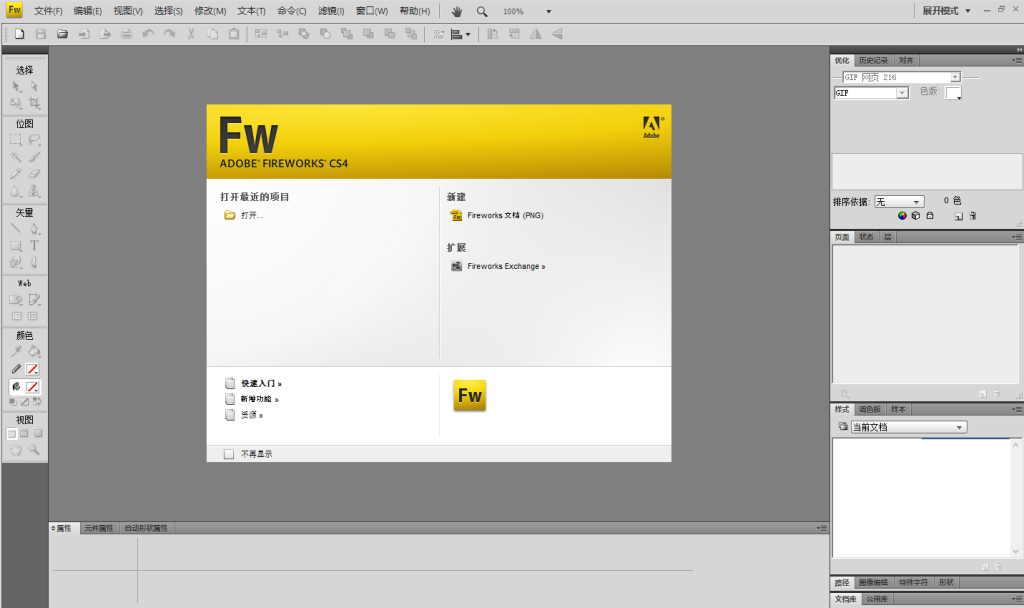This screenshot has height=608, width=1024.
Task: Check the 不再显示 checkbox
Action: point(229,454)
